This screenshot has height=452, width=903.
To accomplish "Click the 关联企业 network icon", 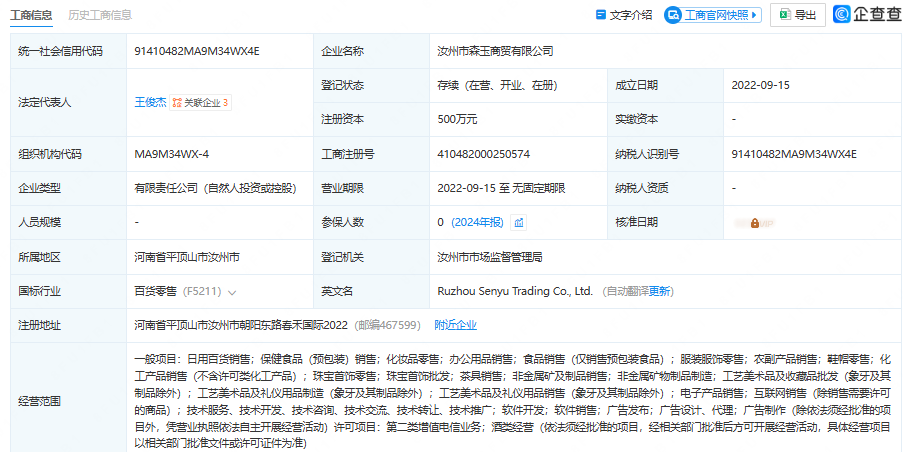I will pos(176,102).
